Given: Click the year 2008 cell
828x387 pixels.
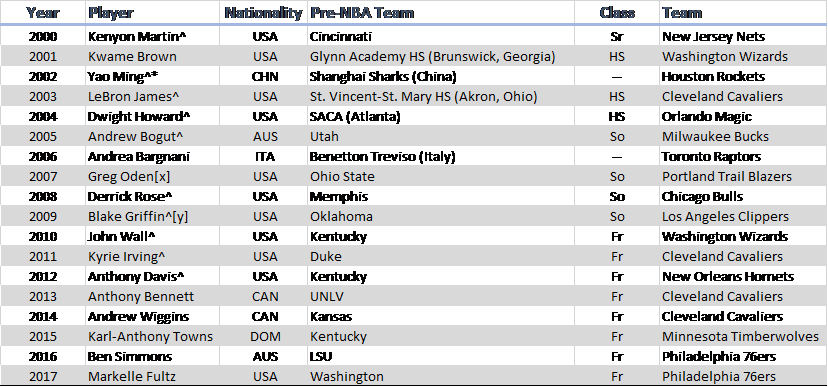Looking at the screenshot, I should point(43,196).
